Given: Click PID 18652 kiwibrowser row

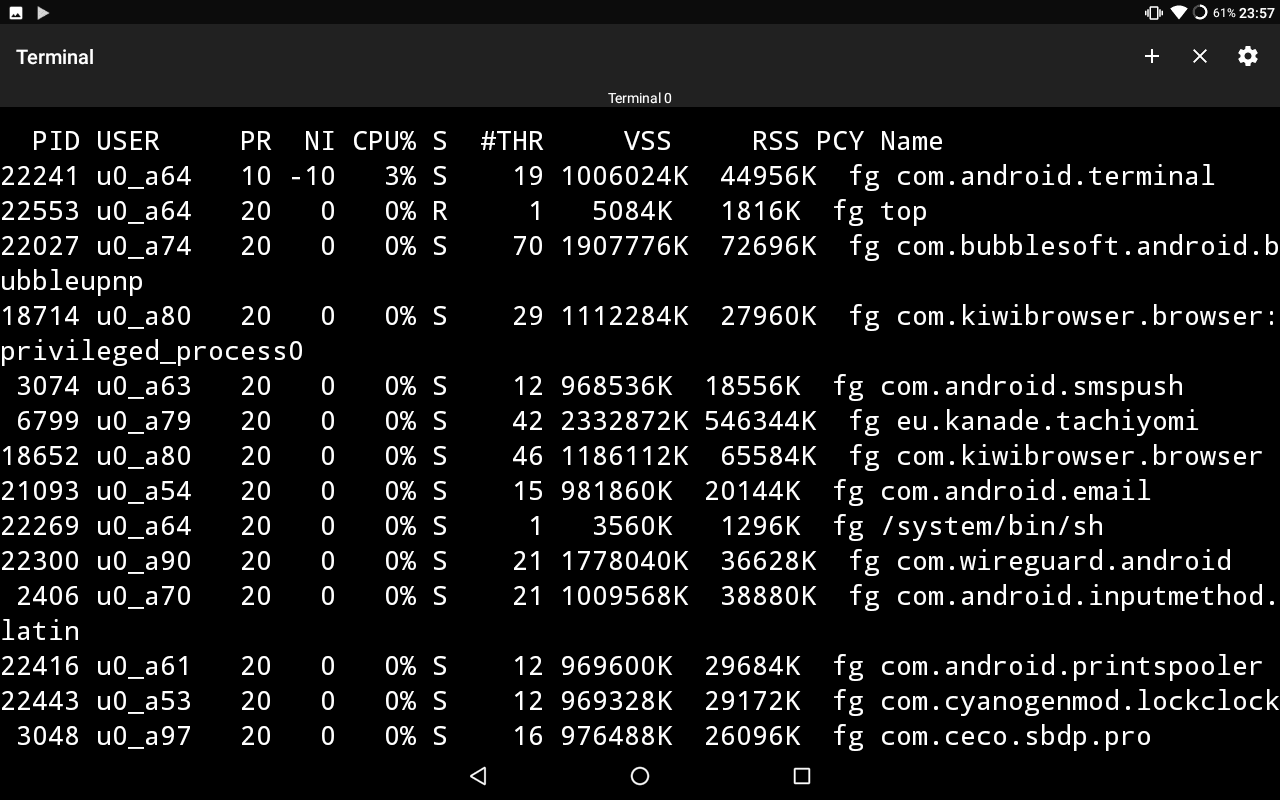Looking at the screenshot, I should (40, 456).
